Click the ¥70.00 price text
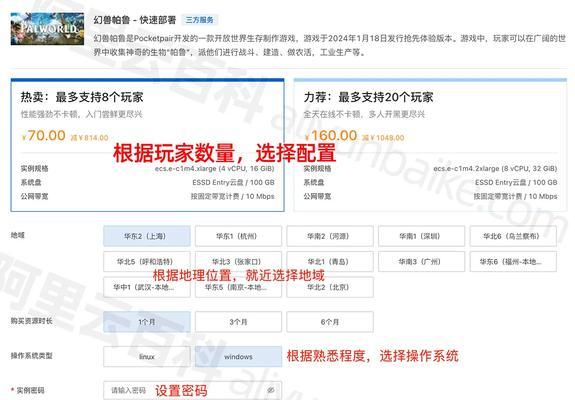The width and height of the screenshot is (575, 400). pyautogui.click(x=44, y=136)
